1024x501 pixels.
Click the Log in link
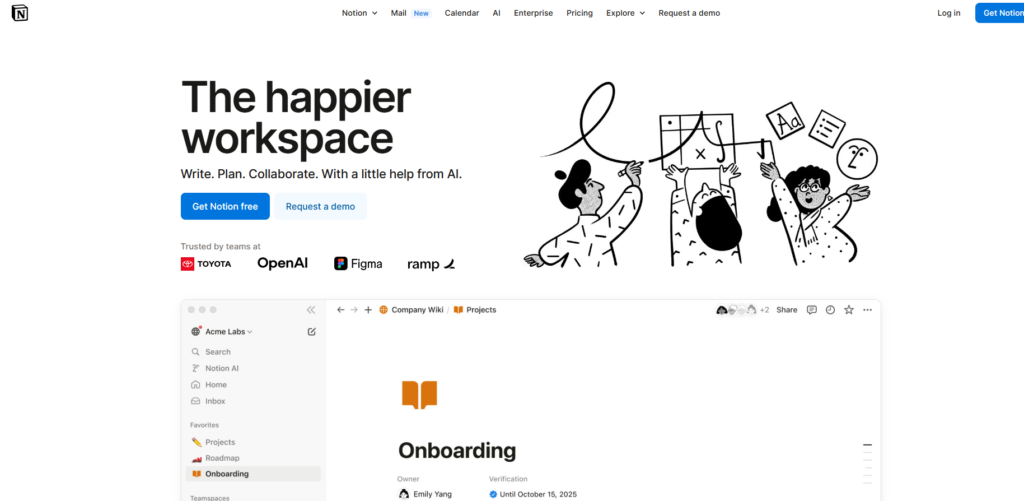[948, 13]
